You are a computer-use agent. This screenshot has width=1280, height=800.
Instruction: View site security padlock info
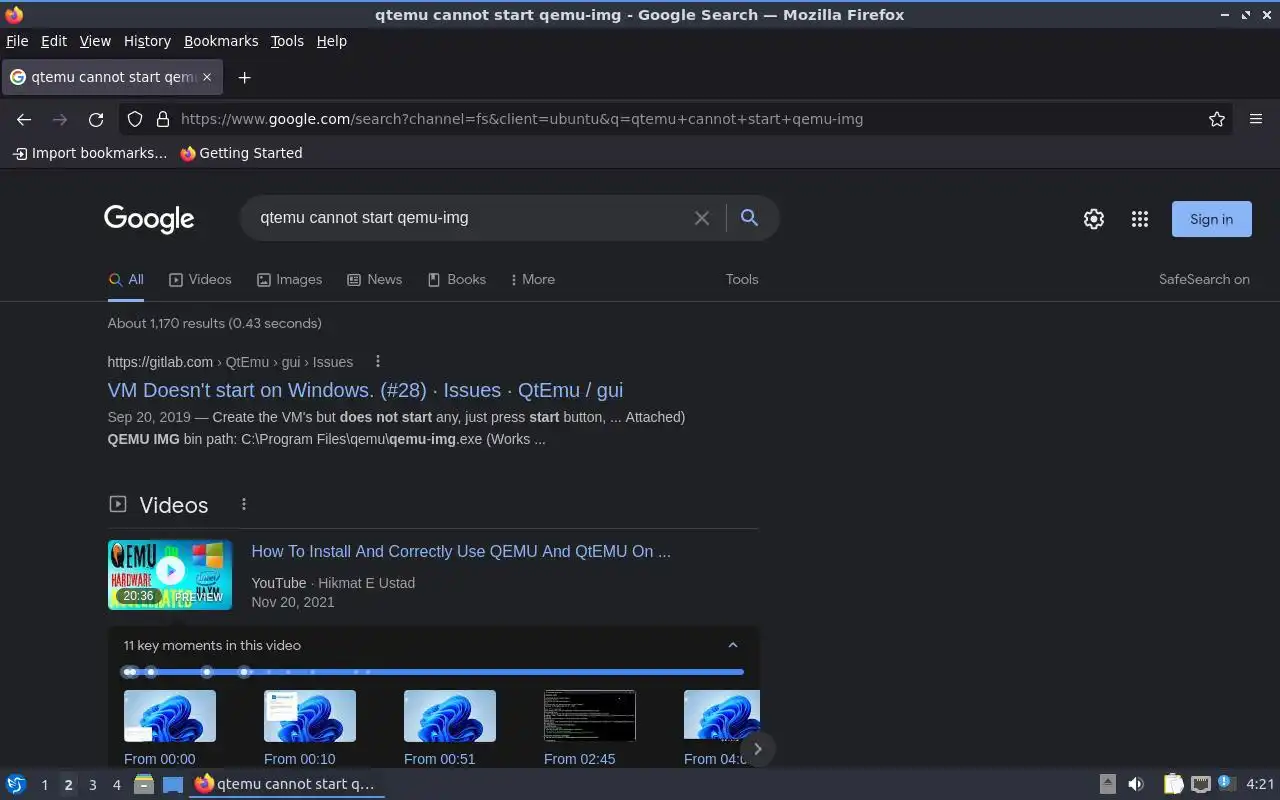point(163,119)
